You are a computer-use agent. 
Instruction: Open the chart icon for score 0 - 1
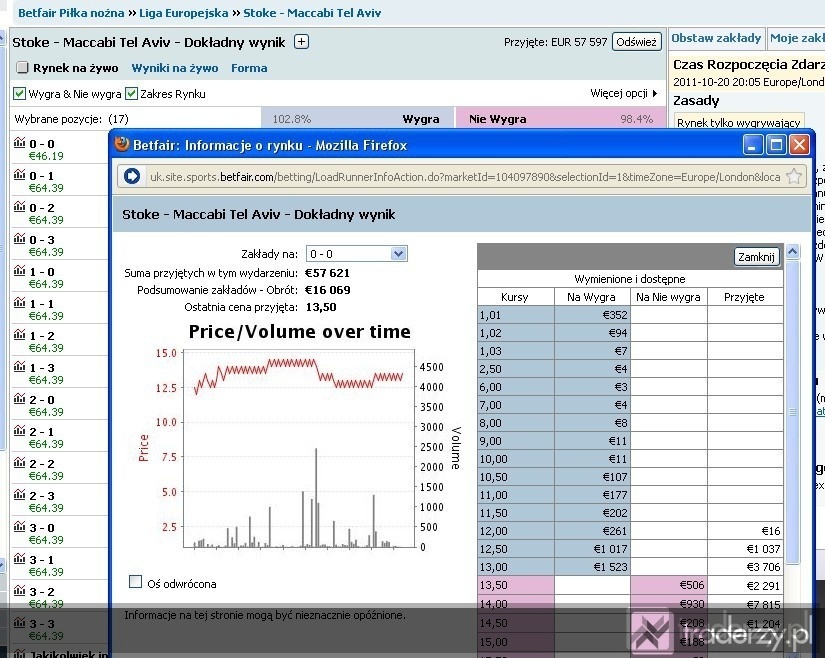click(19, 175)
